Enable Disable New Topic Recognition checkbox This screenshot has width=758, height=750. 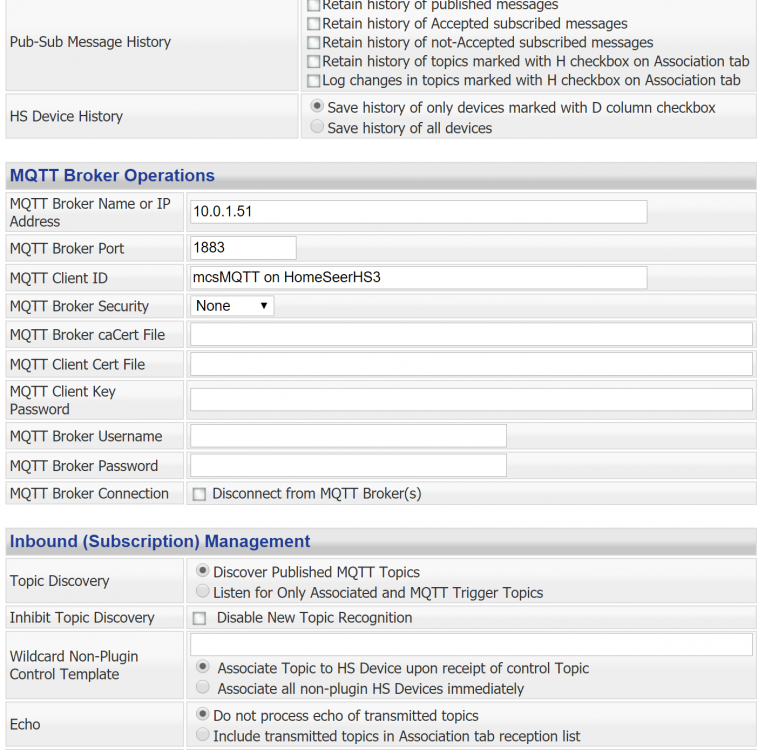point(200,619)
